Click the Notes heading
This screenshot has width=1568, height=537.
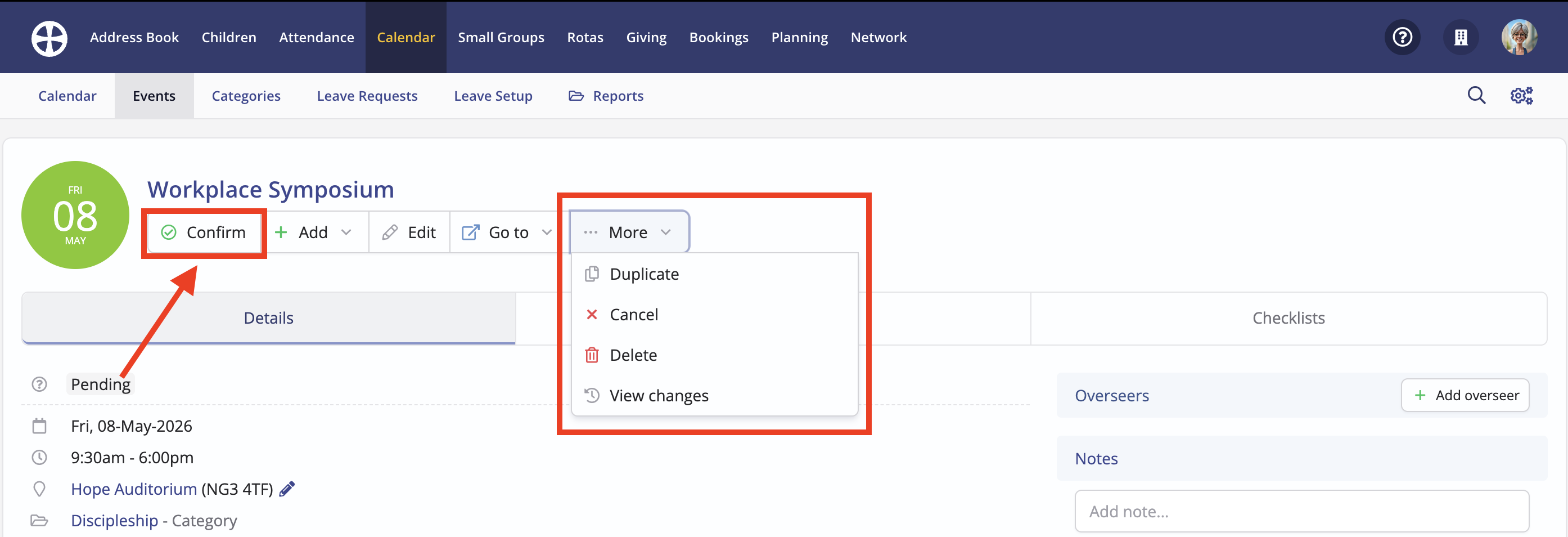(x=1096, y=458)
